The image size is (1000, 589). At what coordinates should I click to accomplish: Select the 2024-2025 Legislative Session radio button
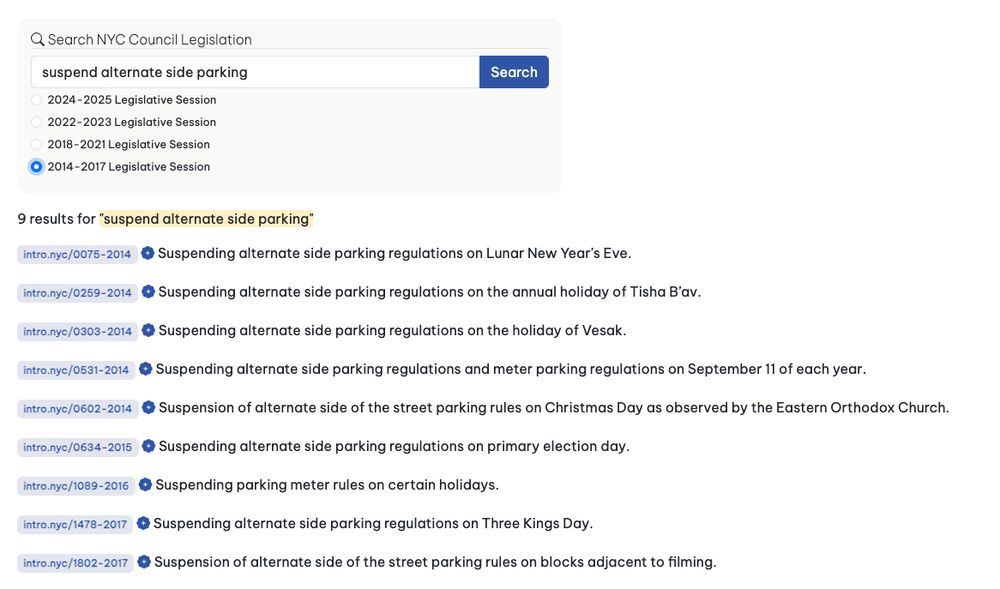[36, 100]
